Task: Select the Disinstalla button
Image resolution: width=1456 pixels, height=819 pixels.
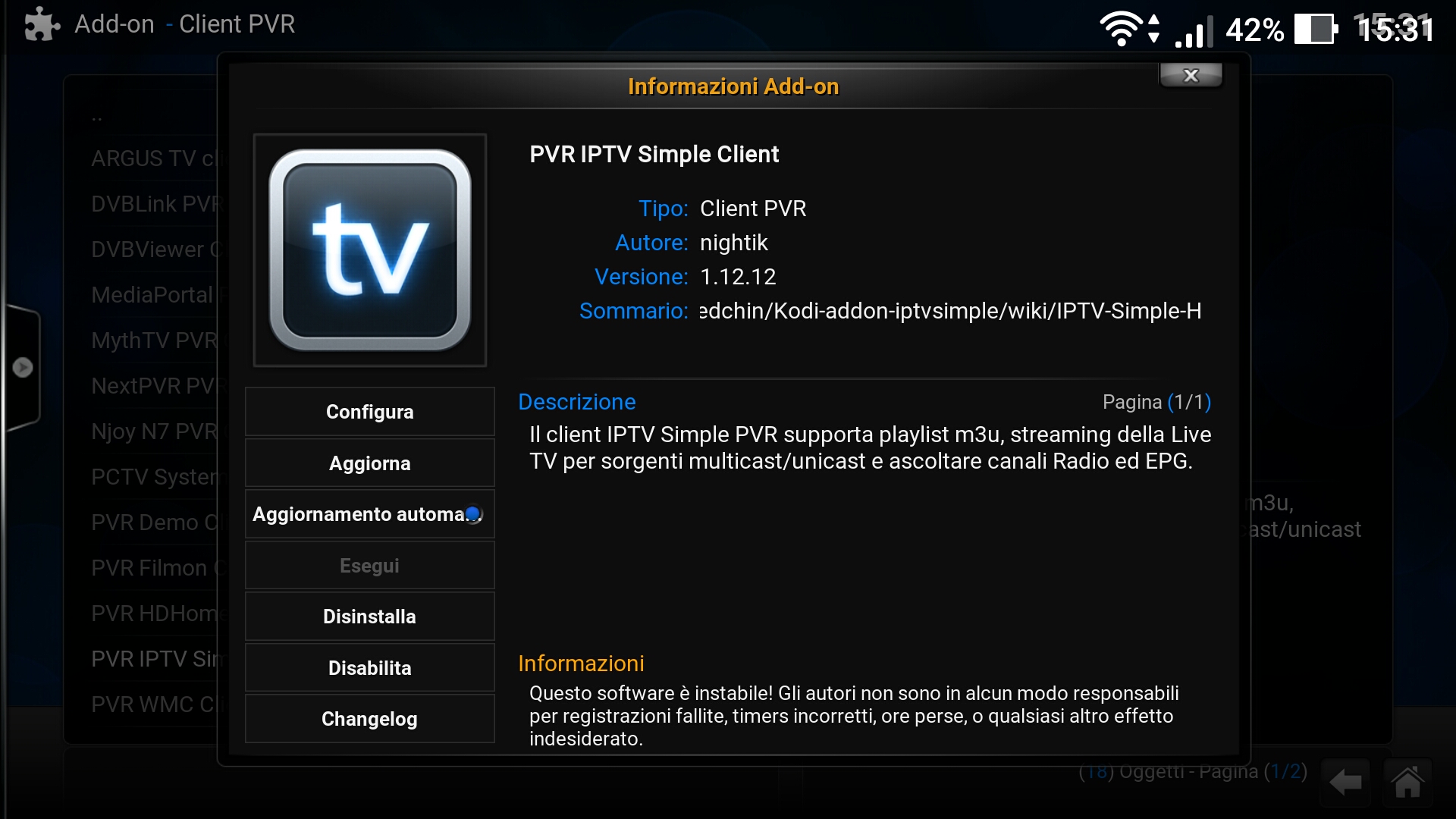Action: pos(370,617)
